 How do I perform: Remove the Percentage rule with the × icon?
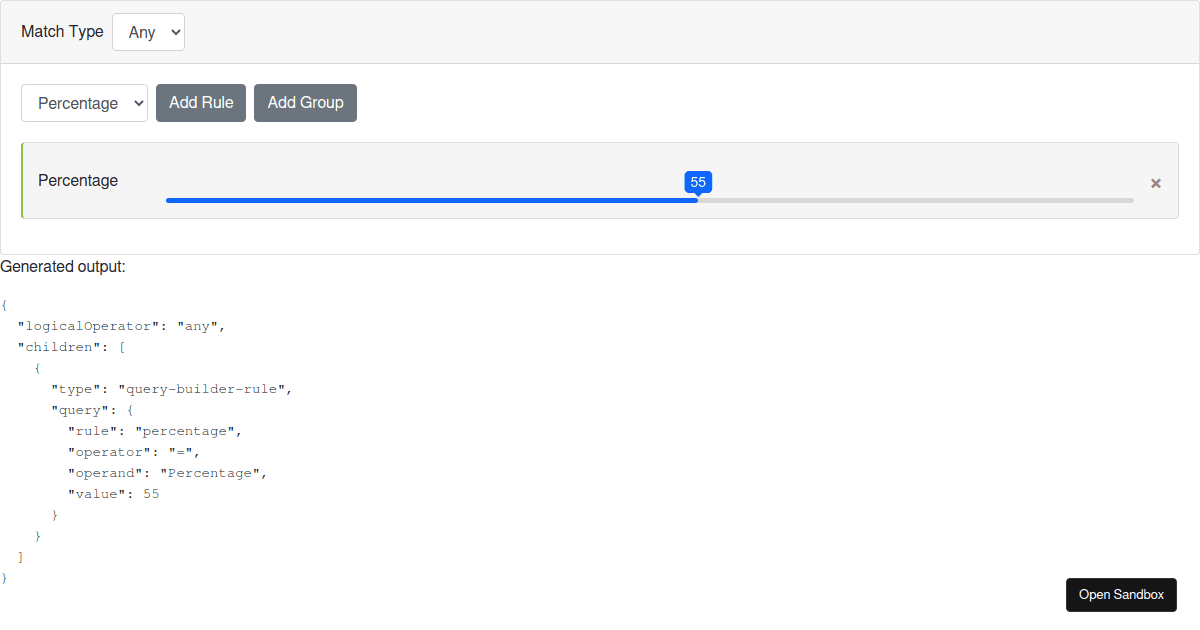click(1155, 182)
